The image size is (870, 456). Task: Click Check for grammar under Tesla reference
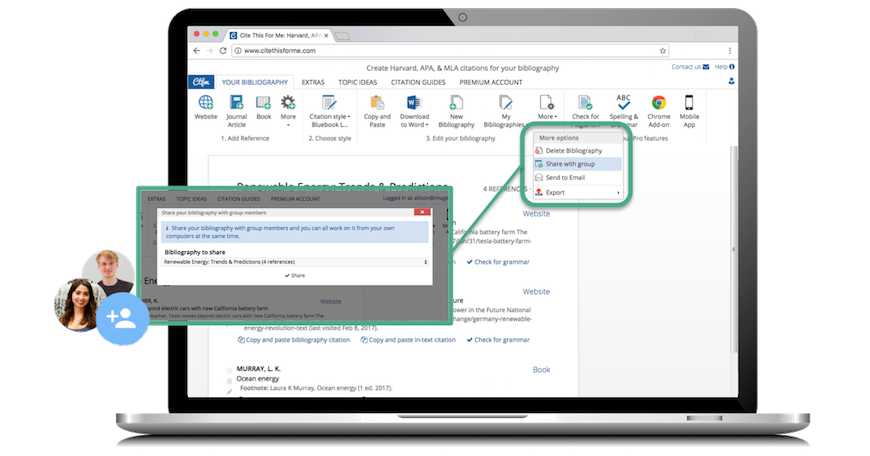click(498, 262)
